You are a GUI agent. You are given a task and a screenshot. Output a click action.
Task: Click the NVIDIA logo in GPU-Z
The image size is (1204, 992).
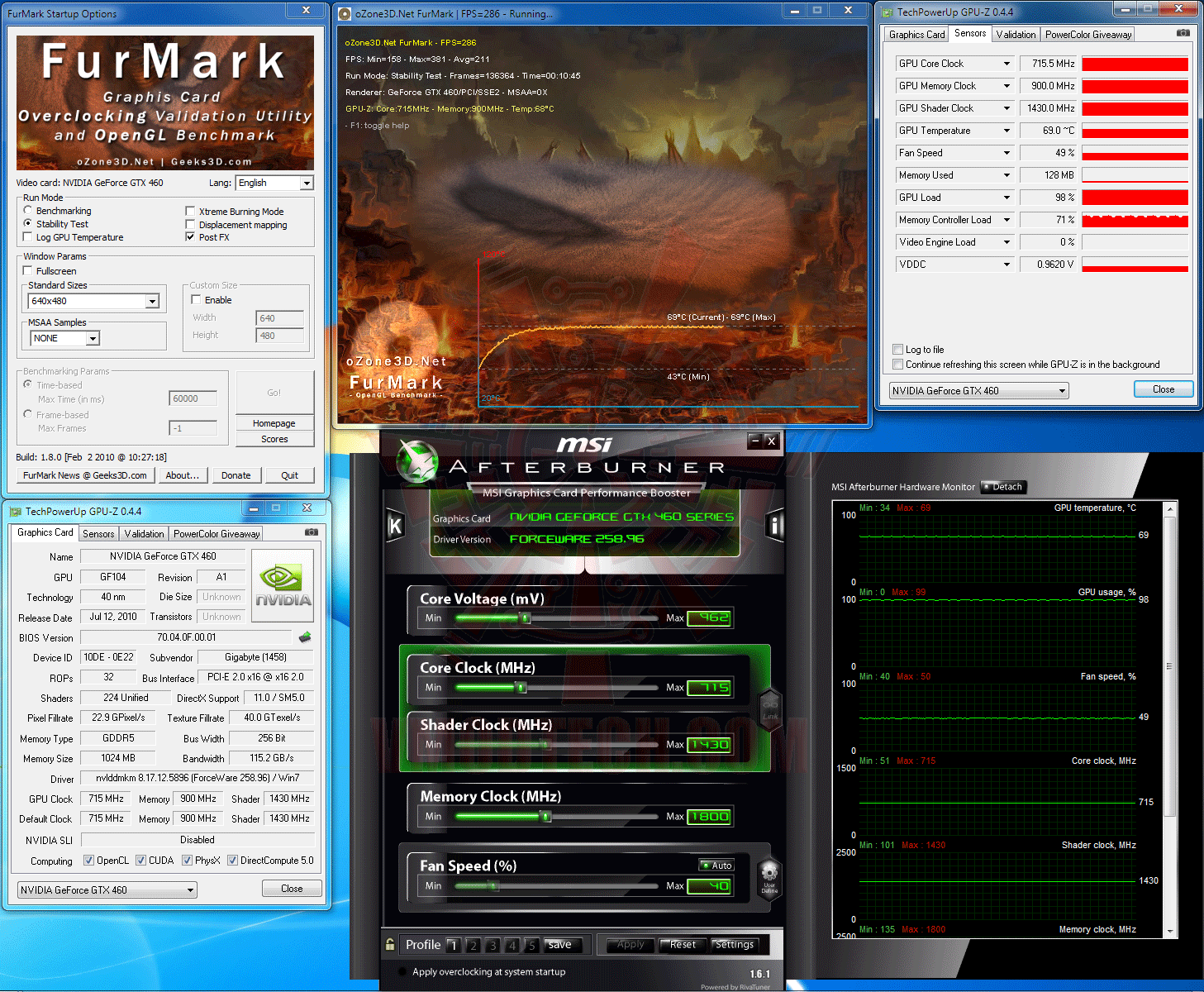tap(283, 585)
